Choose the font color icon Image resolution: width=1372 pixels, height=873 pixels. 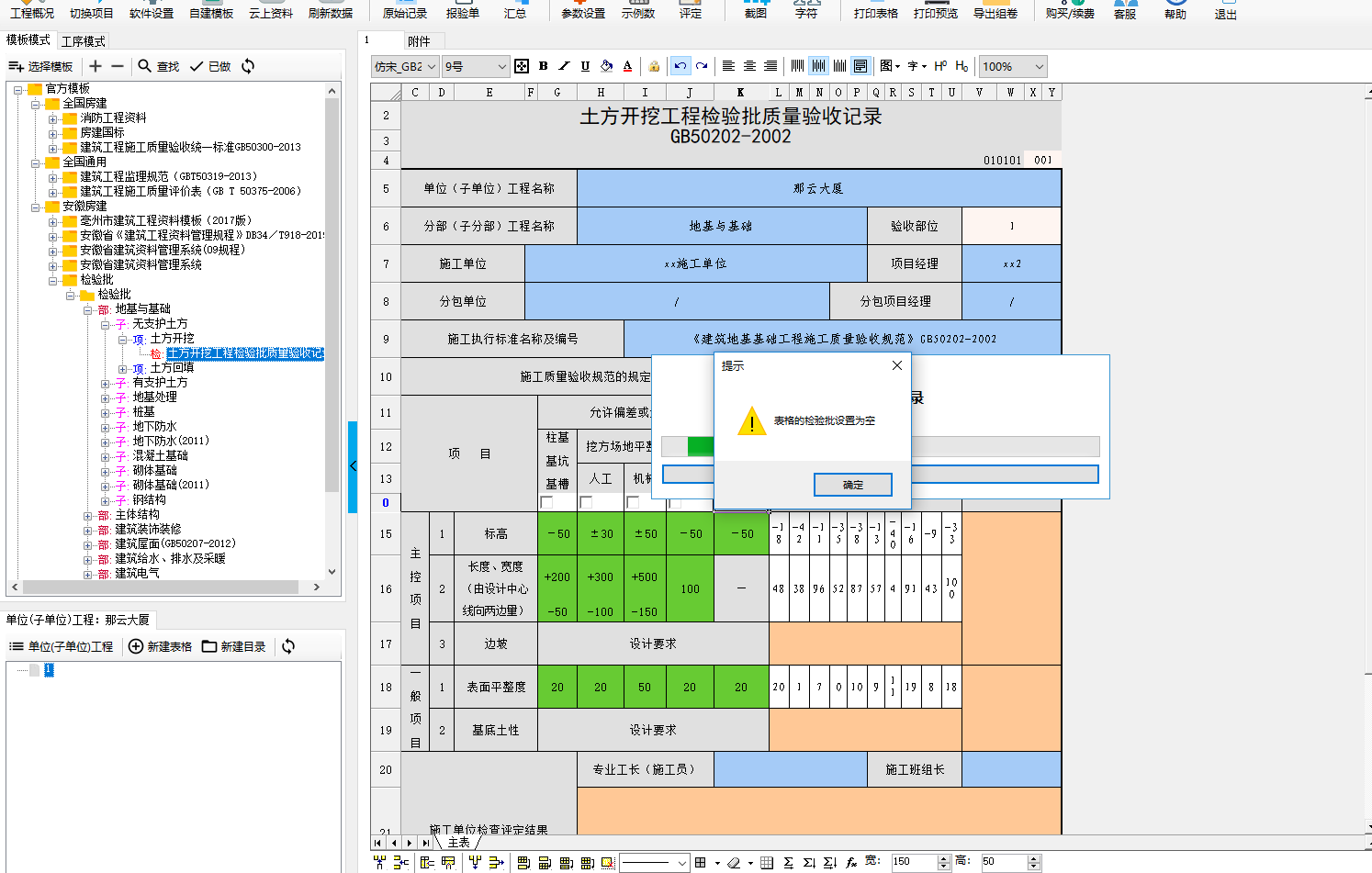pos(627,66)
